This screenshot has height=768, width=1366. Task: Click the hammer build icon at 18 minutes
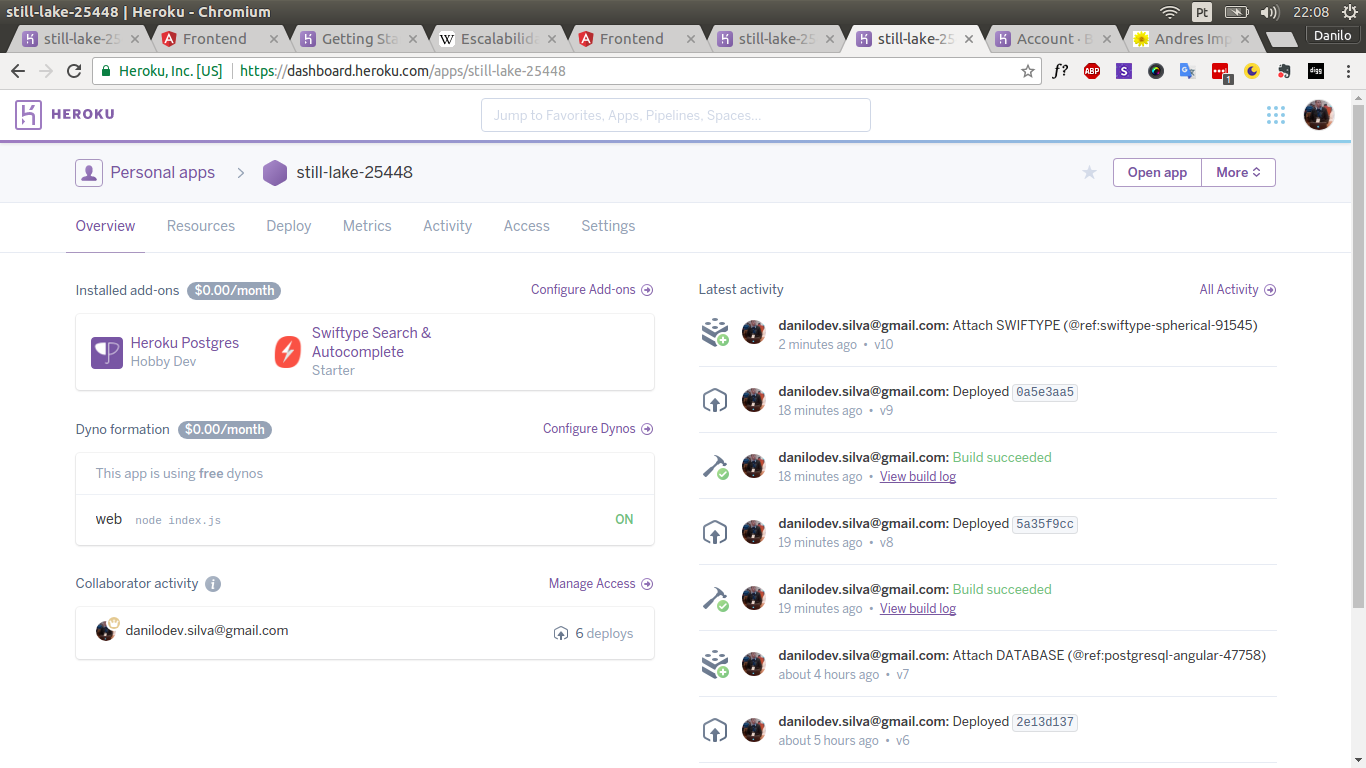[x=714, y=466]
